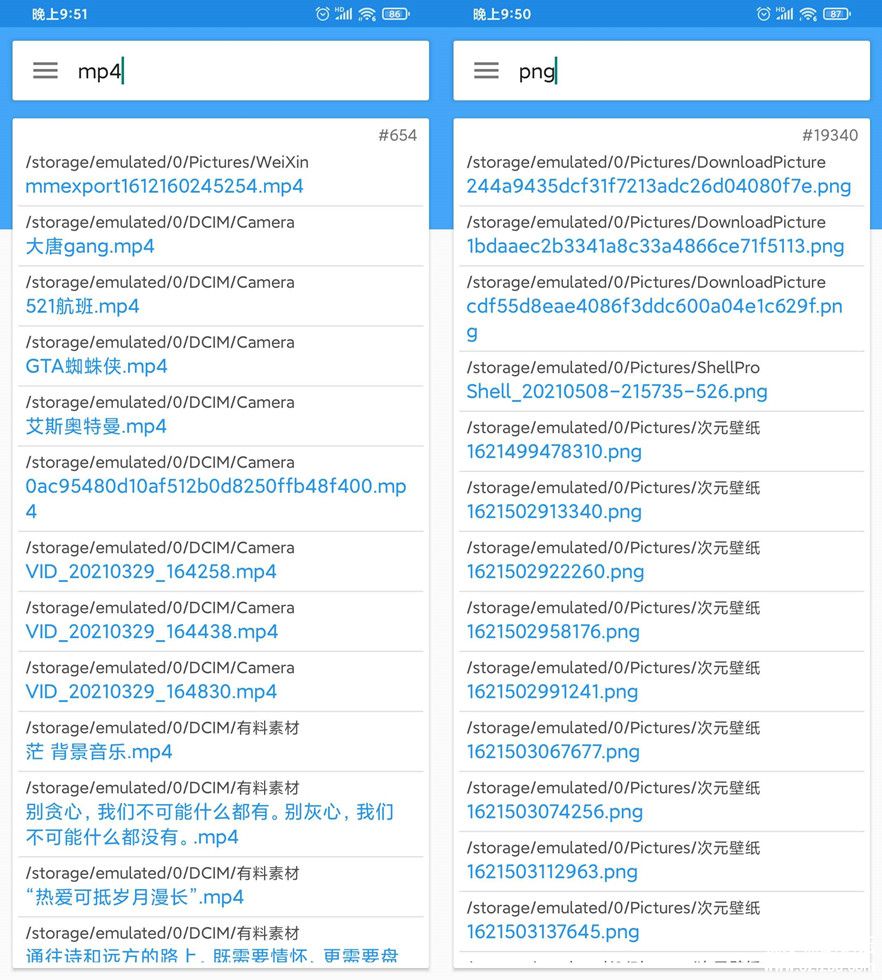Viewport: 882px width, 980px height.
Task: Tap Wi-Fi icon in left status bar
Action: (367, 14)
